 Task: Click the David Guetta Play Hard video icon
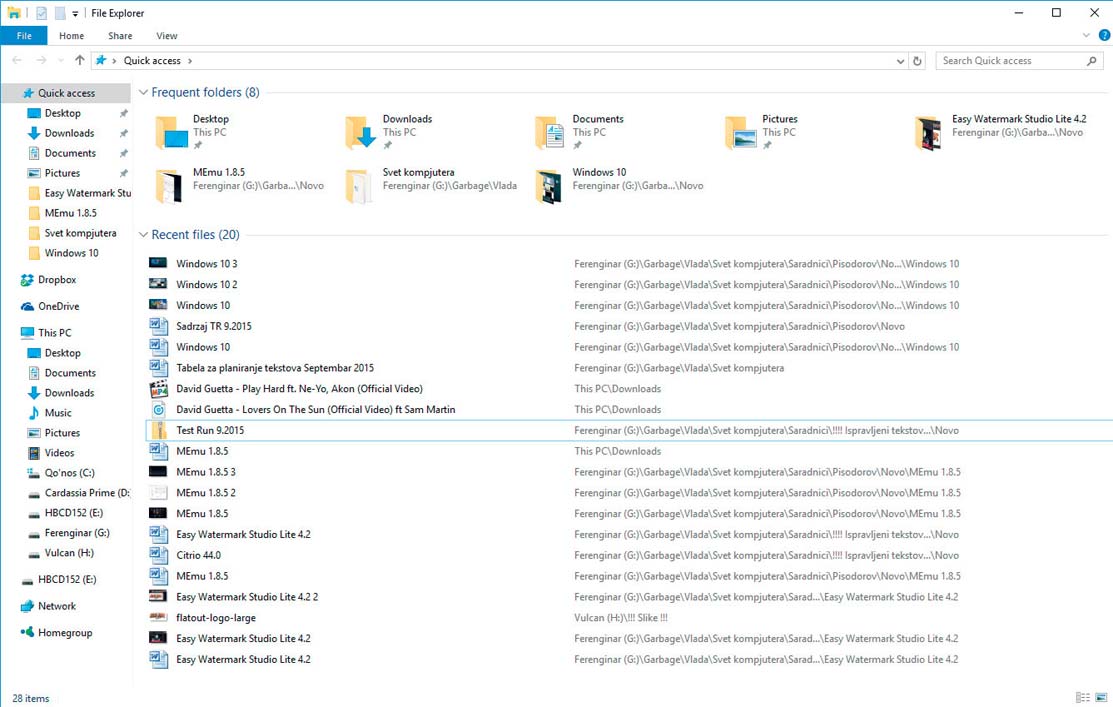coord(158,389)
